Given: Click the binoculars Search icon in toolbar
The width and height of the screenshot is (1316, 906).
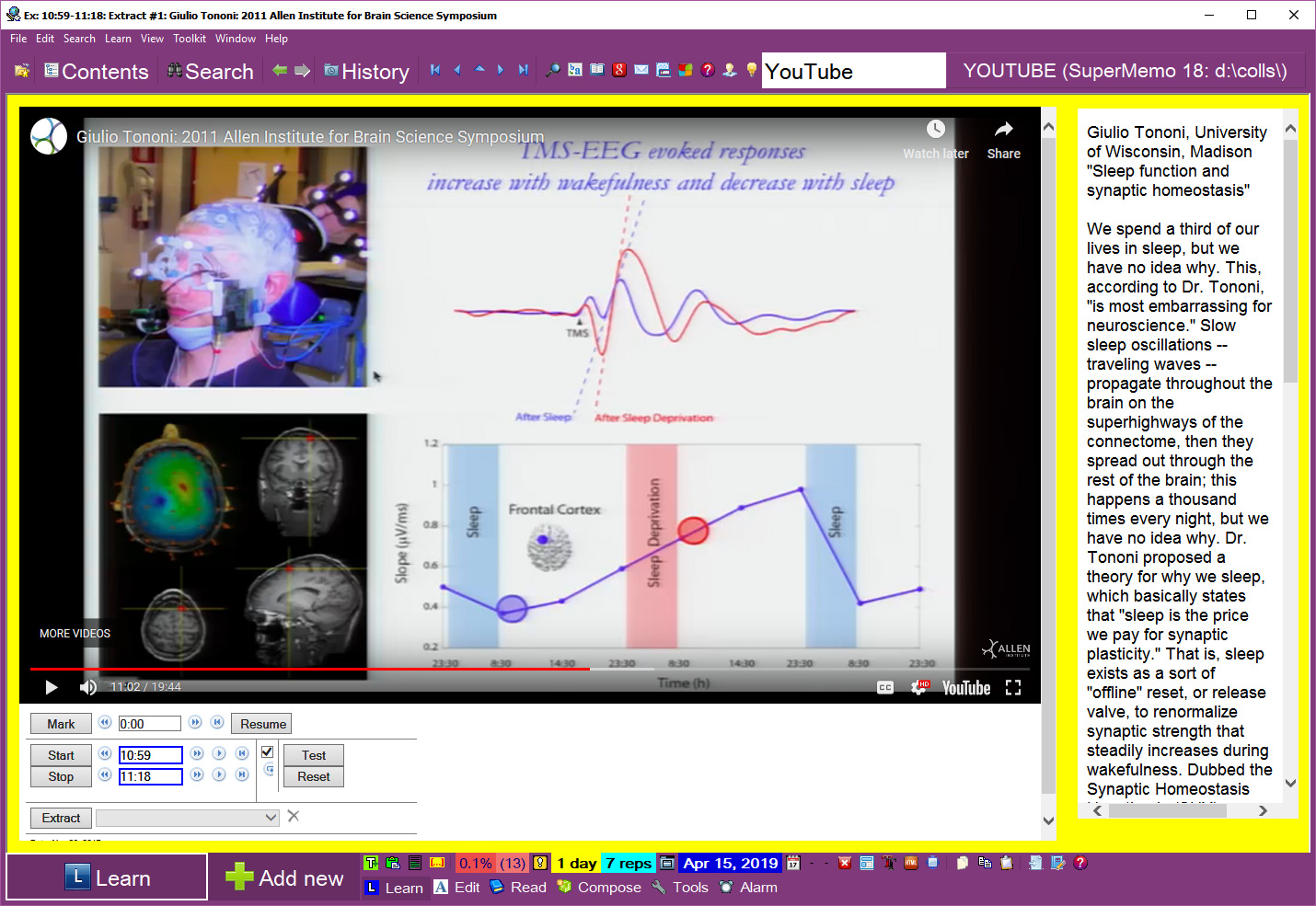Looking at the screenshot, I should [x=175, y=71].
